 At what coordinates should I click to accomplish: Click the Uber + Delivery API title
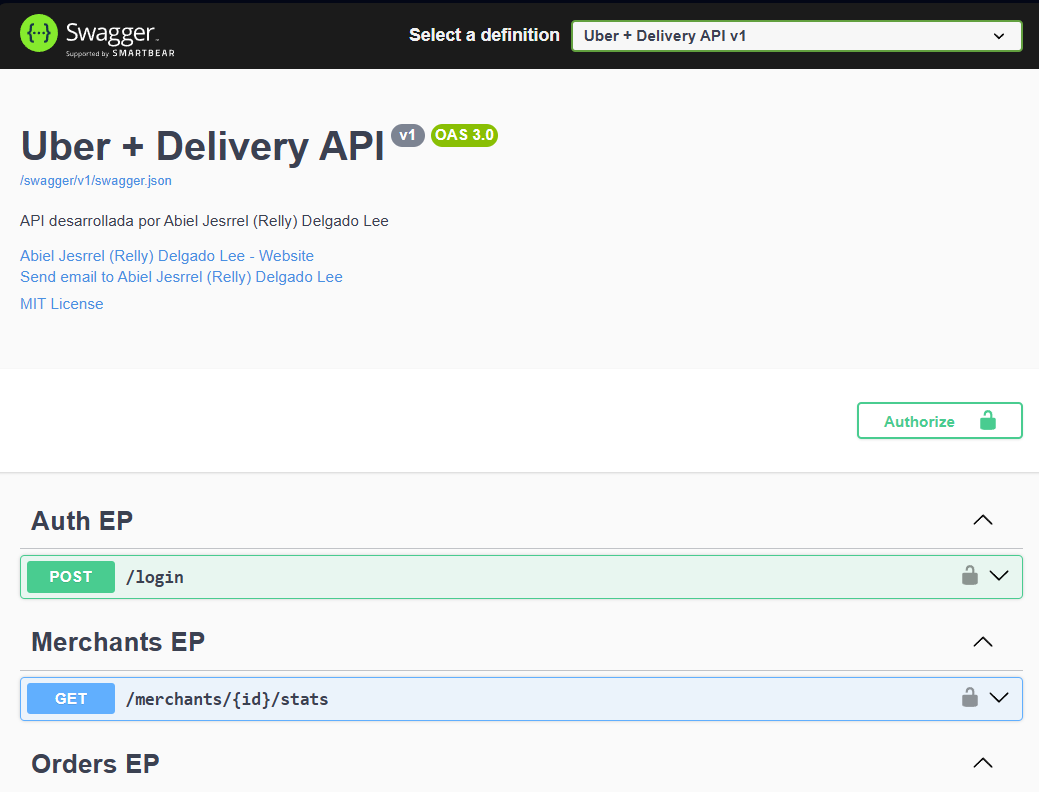pyautogui.click(x=203, y=146)
